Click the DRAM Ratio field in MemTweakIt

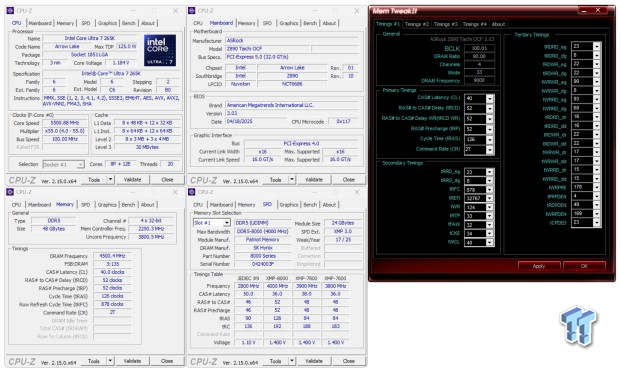tap(479, 57)
